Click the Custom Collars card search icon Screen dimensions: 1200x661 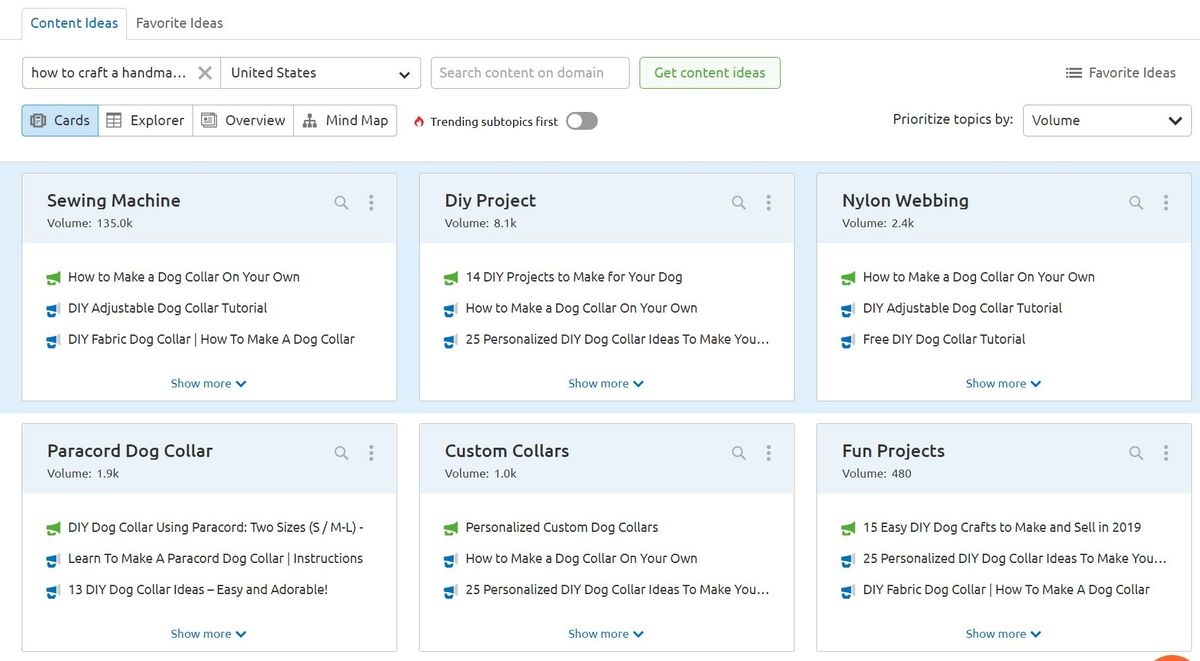point(739,453)
